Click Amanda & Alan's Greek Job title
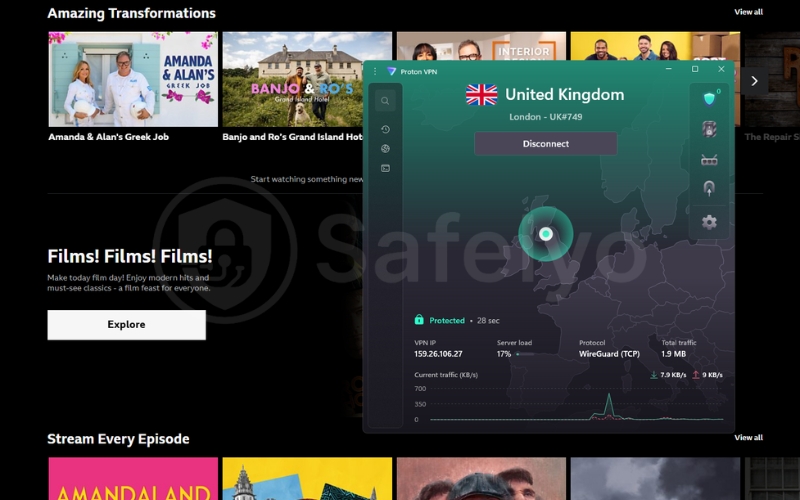 pos(109,137)
